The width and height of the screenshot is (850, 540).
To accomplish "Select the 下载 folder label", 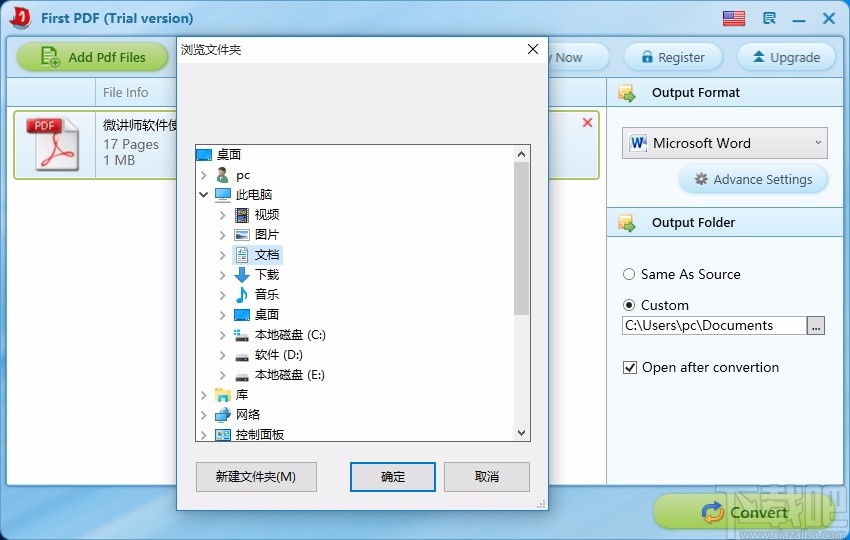I will [267, 275].
